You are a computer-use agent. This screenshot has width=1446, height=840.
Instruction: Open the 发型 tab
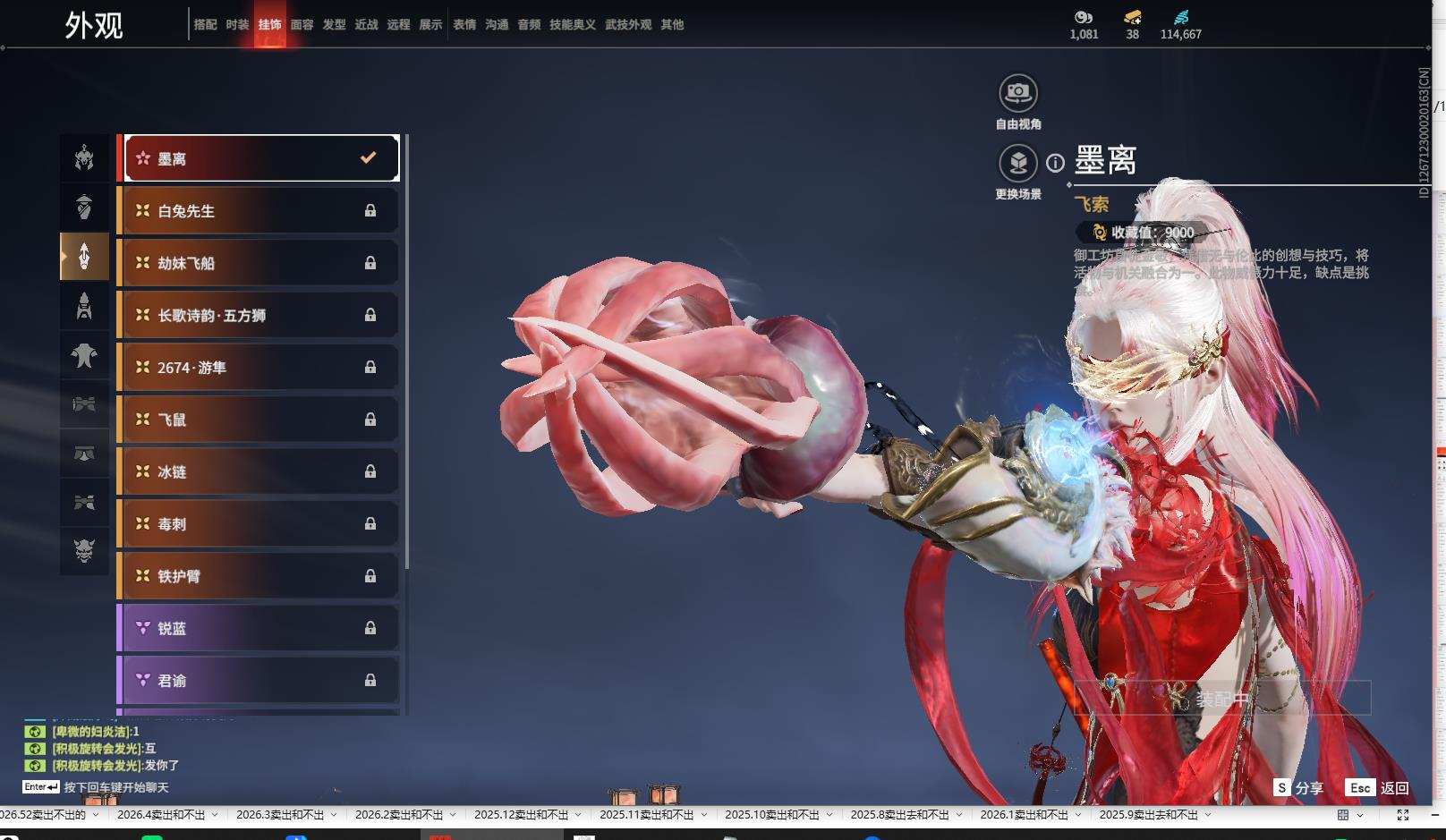(334, 25)
